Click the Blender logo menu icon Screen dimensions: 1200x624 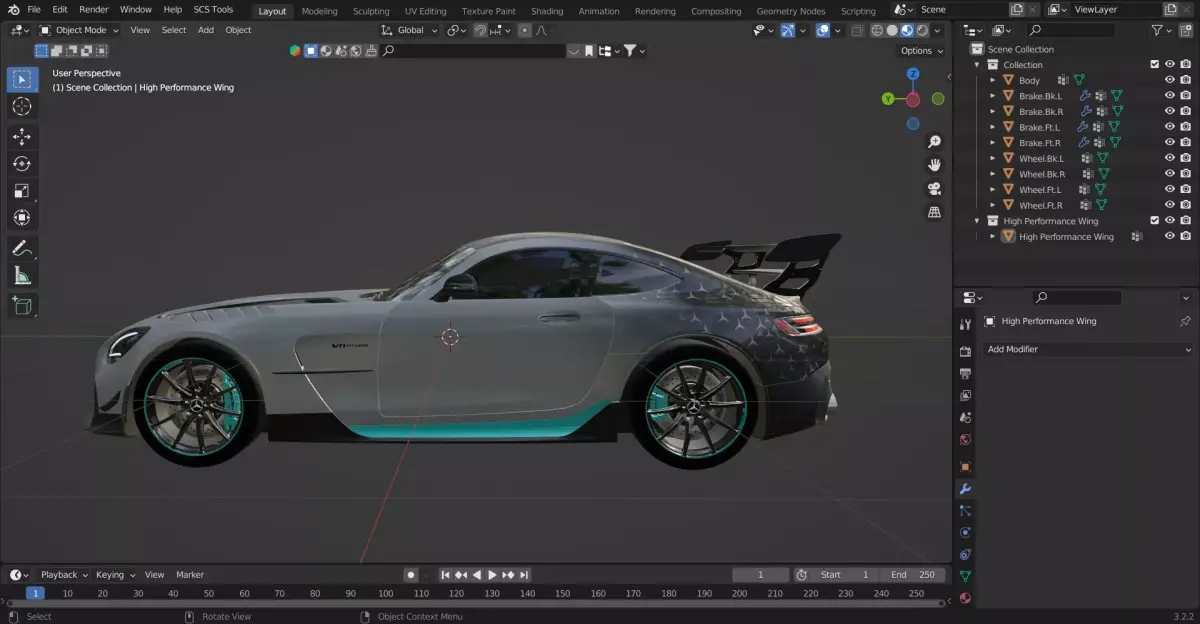tap(13, 10)
